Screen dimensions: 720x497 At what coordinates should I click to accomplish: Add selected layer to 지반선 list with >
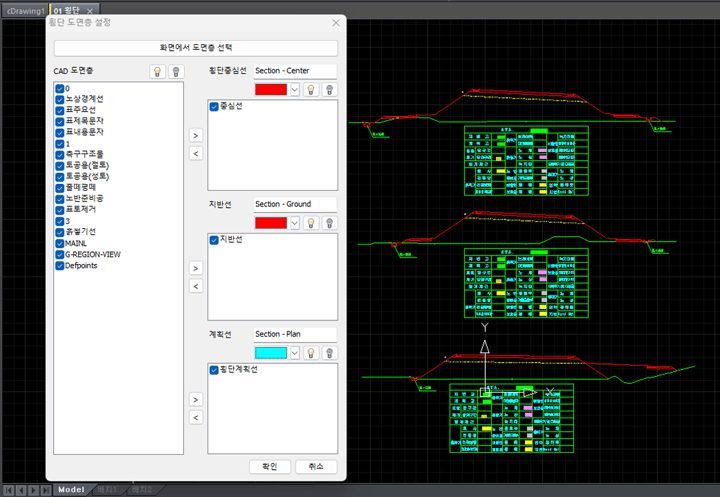pyautogui.click(x=196, y=268)
